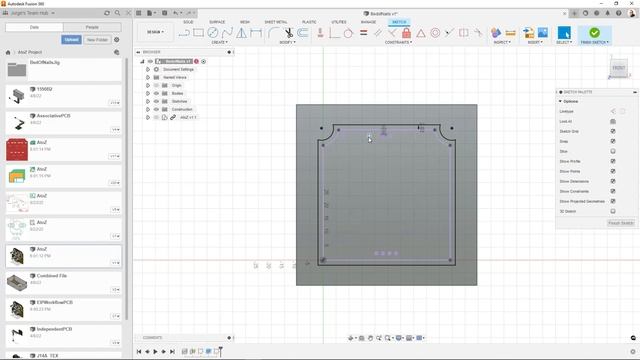This screenshot has width=640, height=360.
Task: Switch to the People tab in data panel
Action: [92, 27]
